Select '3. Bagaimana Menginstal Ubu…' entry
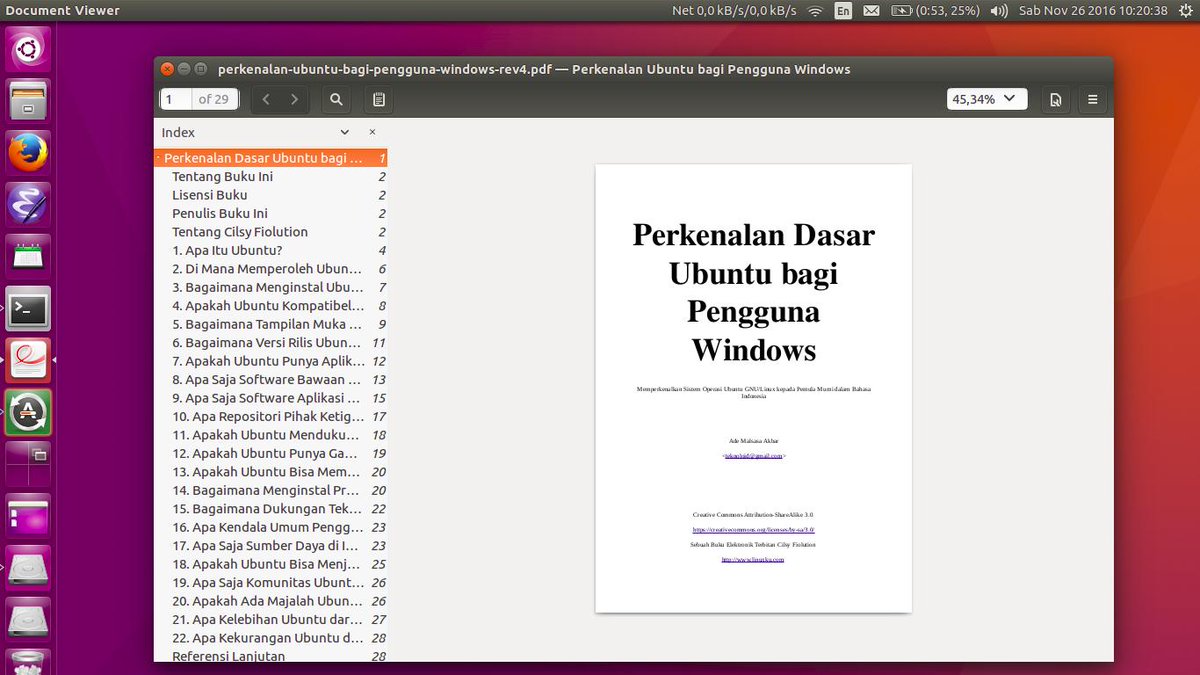The image size is (1200, 675). (x=271, y=287)
